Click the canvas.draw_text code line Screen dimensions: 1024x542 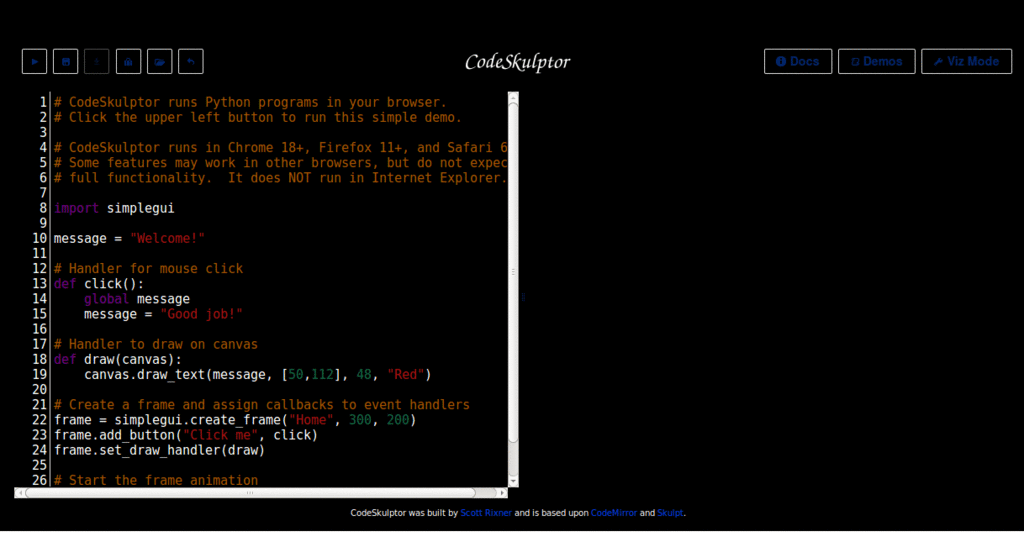[258, 375]
